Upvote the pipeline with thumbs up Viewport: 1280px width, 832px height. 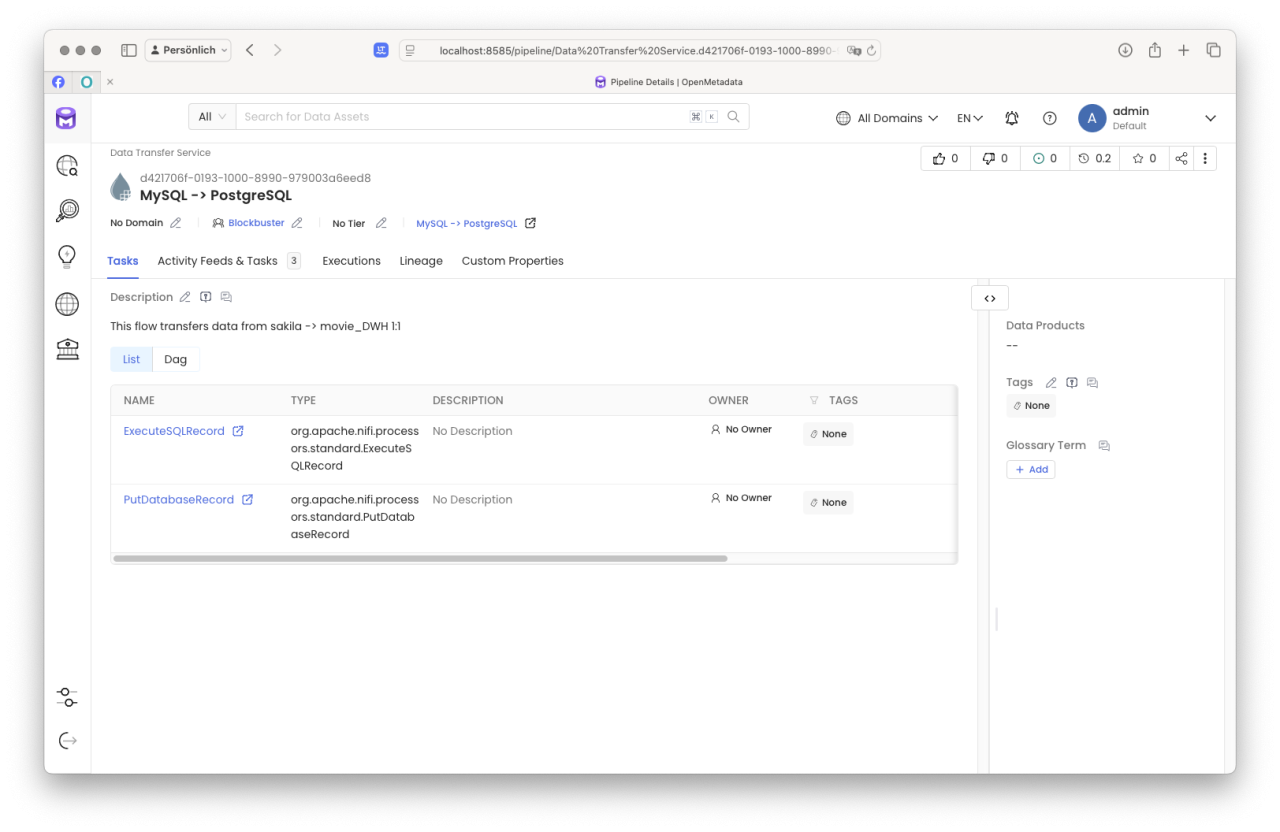tap(945, 158)
